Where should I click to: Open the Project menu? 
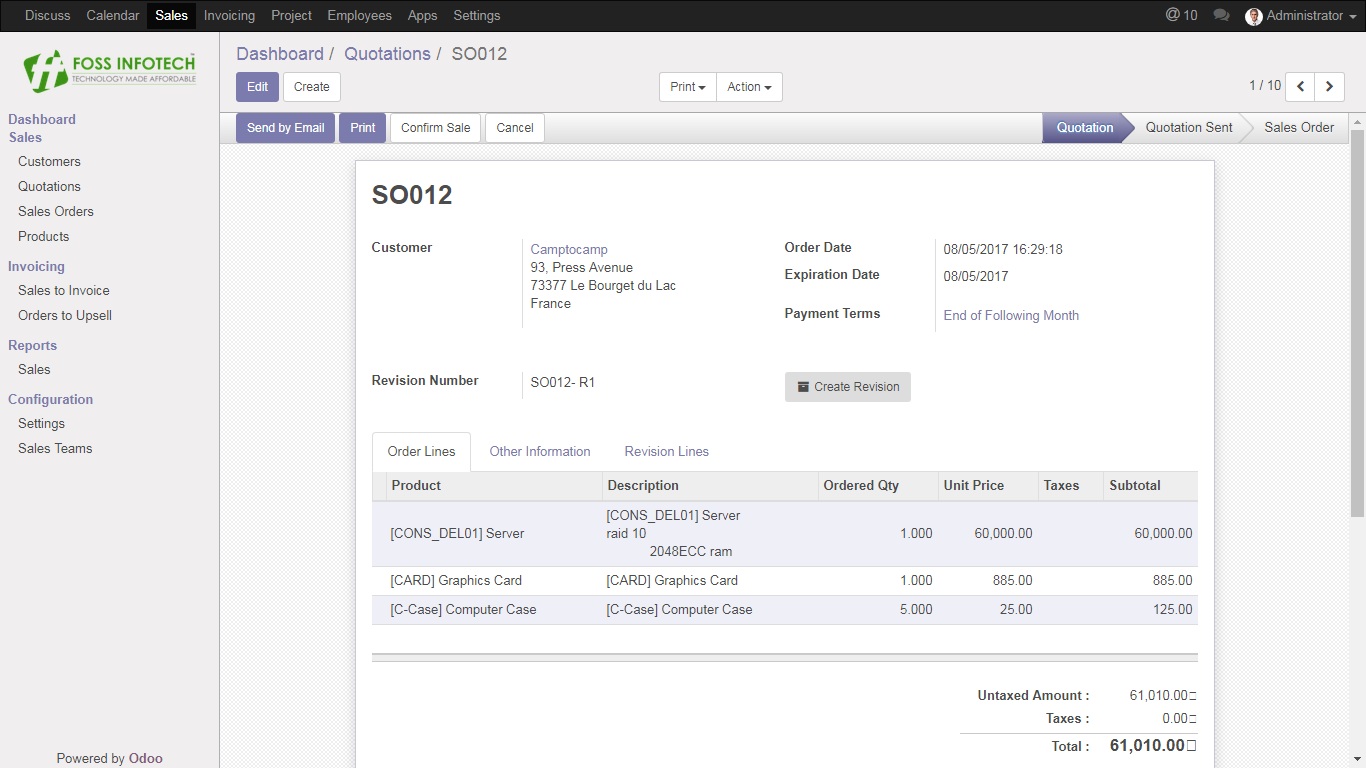[291, 15]
